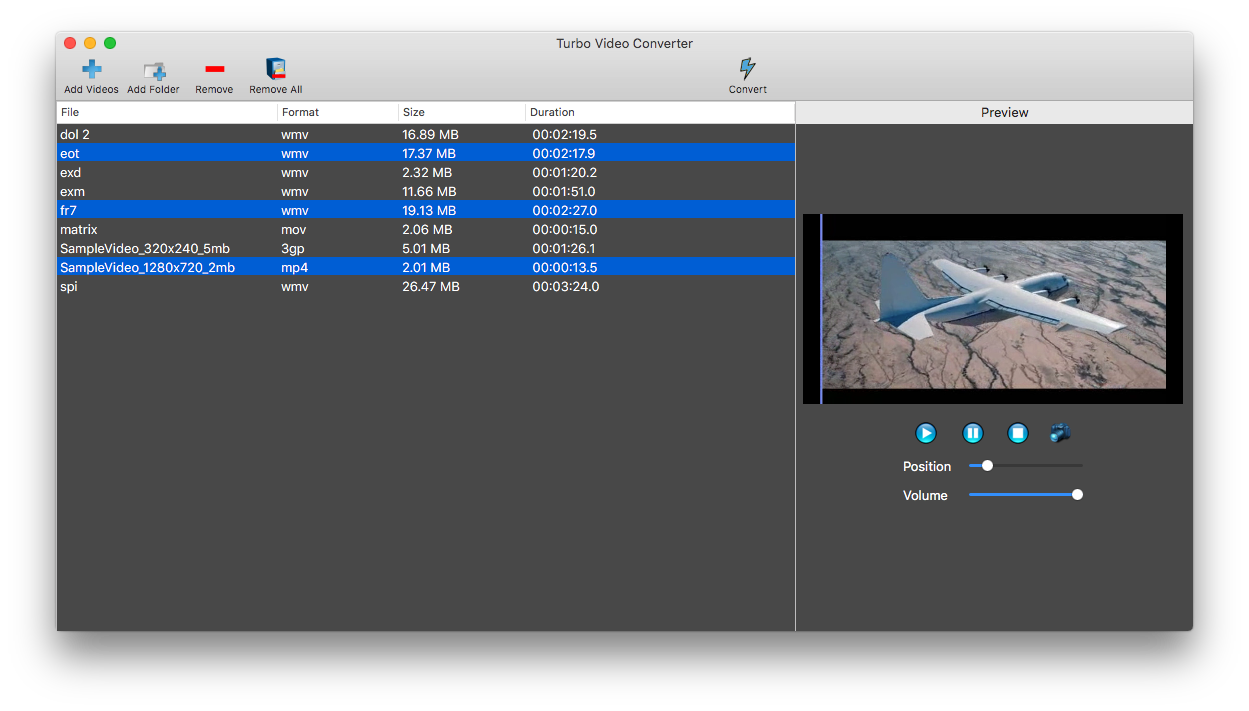Click the '26.47 MB' size value
The height and width of the screenshot is (711, 1249).
(431, 286)
